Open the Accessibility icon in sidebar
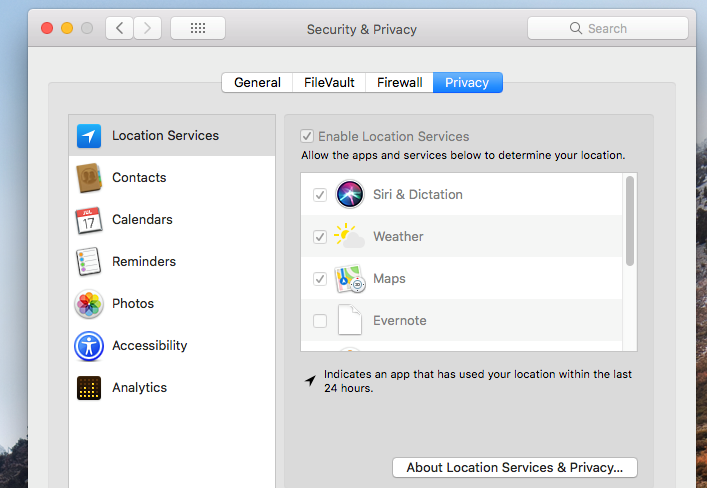707x488 pixels. click(x=89, y=346)
